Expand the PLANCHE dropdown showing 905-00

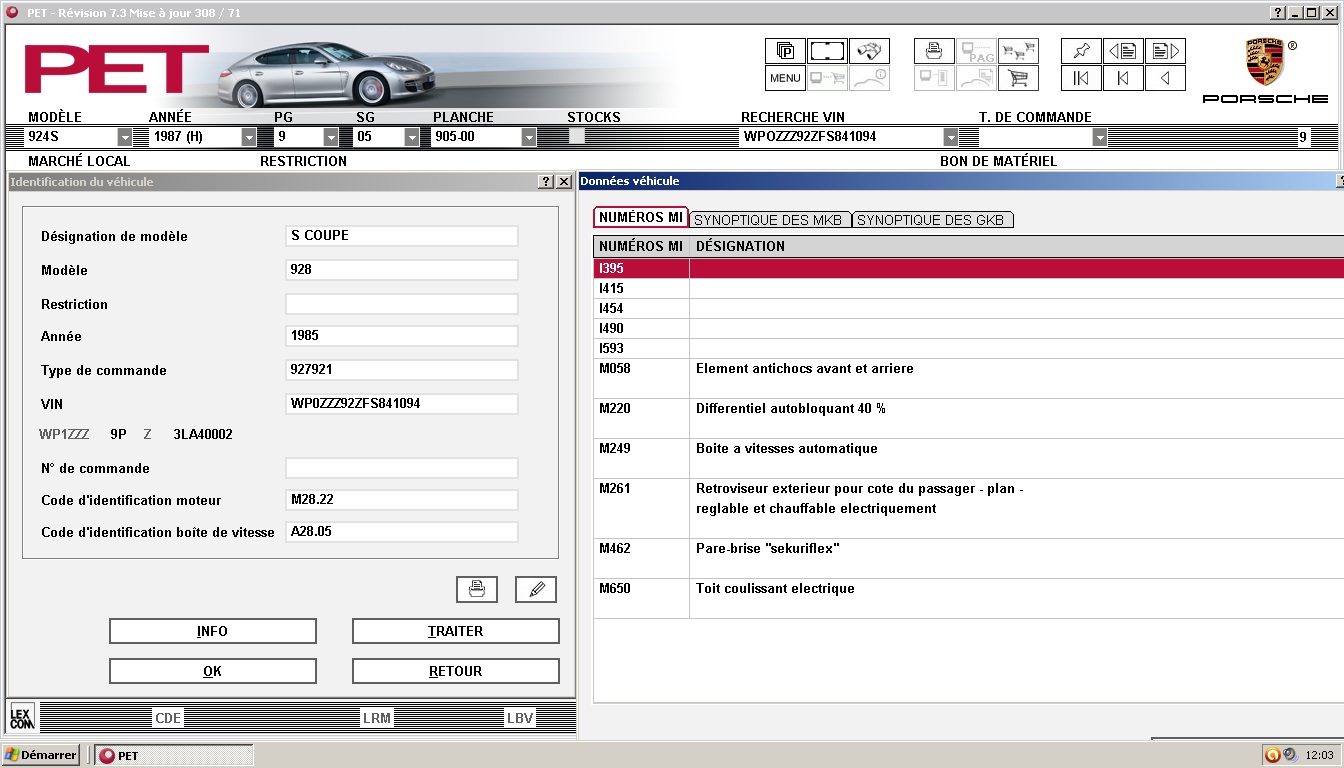coord(529,137)
